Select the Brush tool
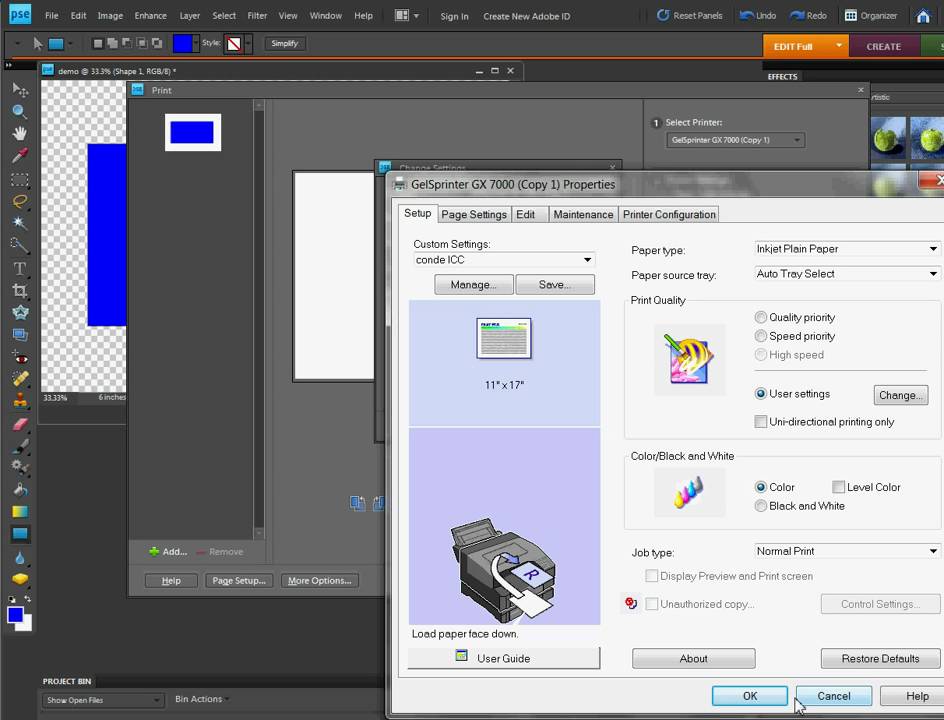Viewport: 944px width, 720px height. tap(20, 446)
